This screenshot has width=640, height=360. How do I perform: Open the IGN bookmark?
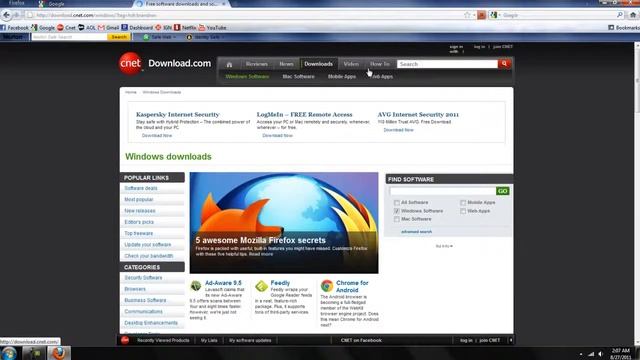click(164, 28)
